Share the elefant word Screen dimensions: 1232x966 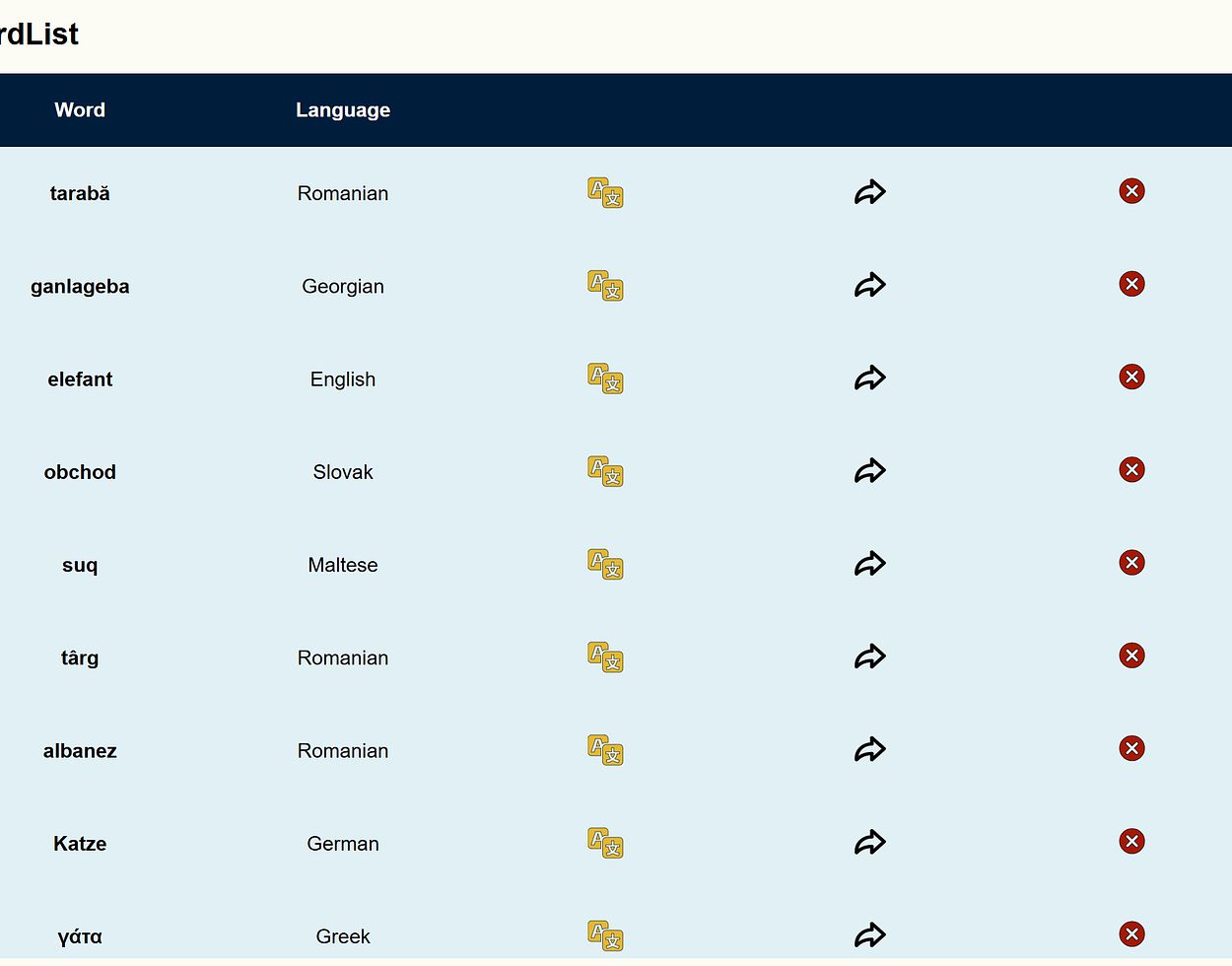click(x=869, y=379)
